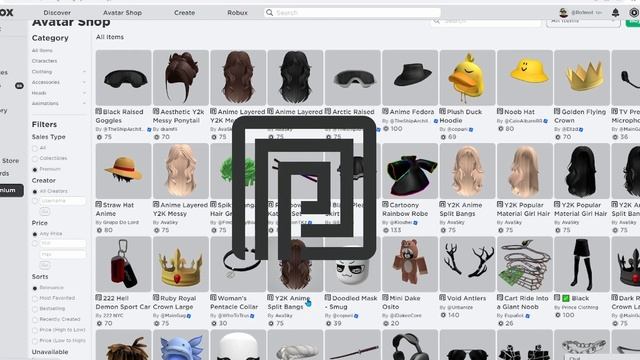Viewport: 640px width, 360px height.
Task: Click the user avatar picture in top bar
Action: coord(564,13)
